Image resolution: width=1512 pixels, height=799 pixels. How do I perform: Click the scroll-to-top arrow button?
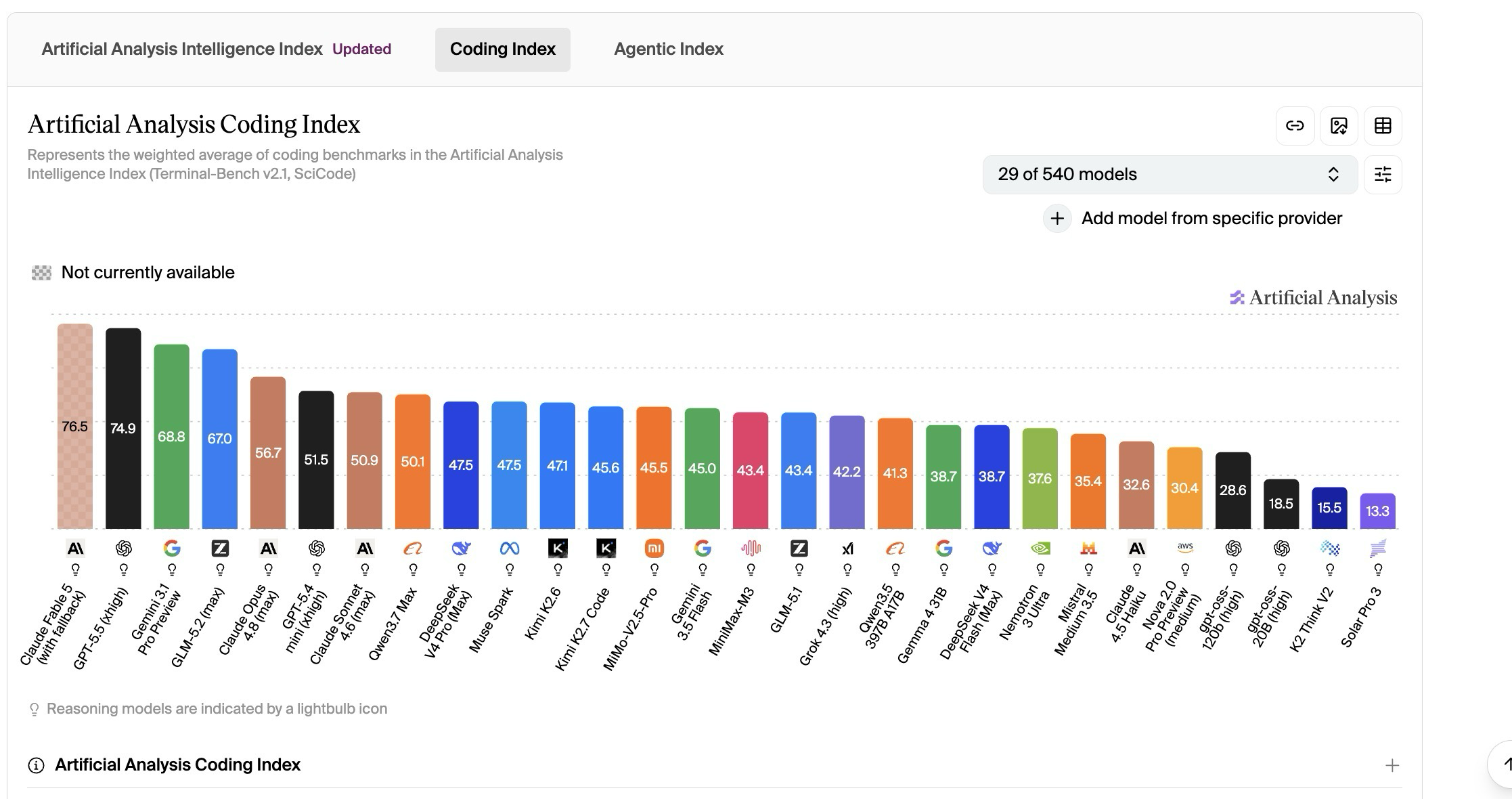[x=1503, y=764]
